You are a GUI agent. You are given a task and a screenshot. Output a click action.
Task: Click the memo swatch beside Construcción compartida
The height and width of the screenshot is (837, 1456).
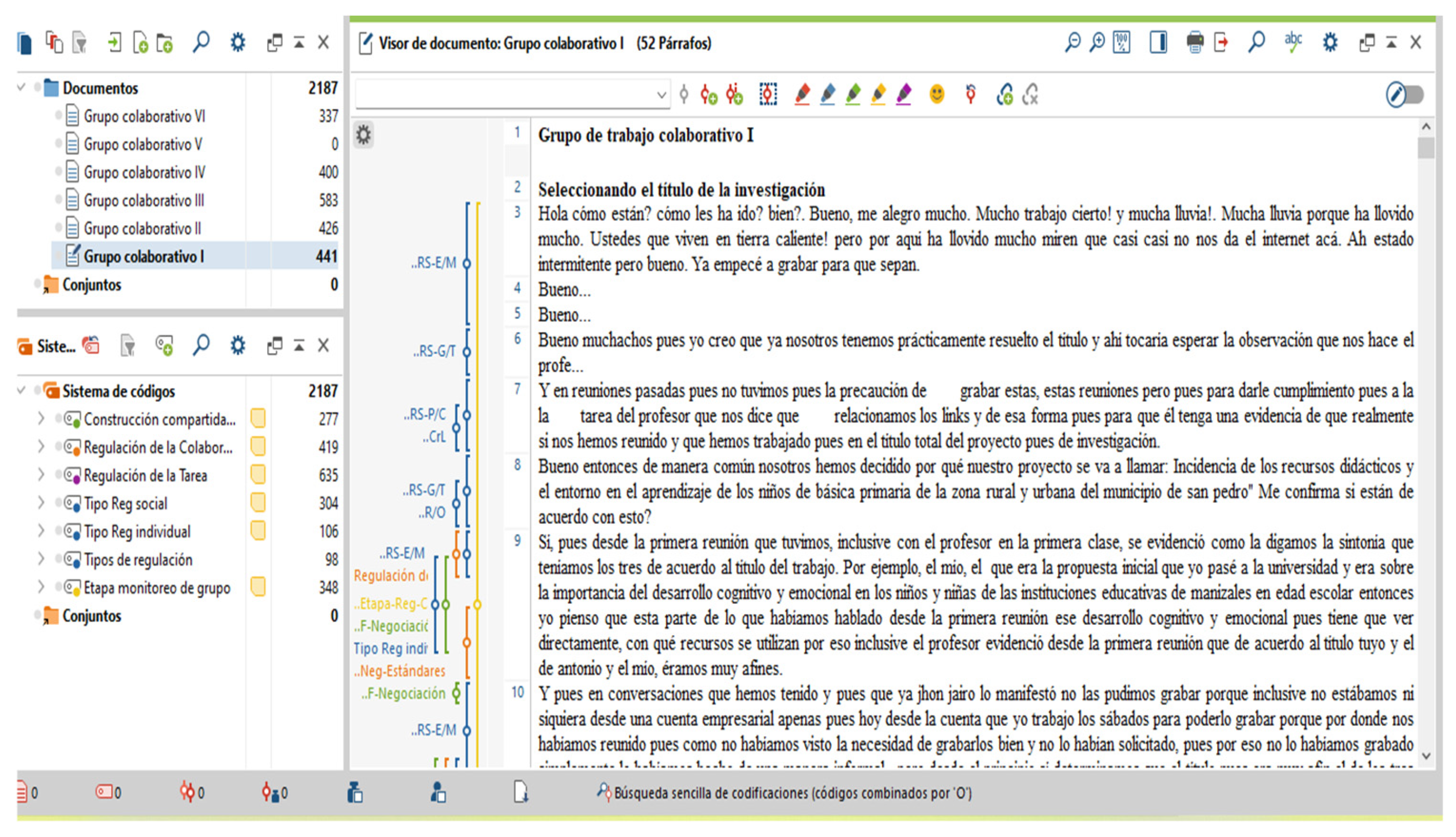point(258,419)
